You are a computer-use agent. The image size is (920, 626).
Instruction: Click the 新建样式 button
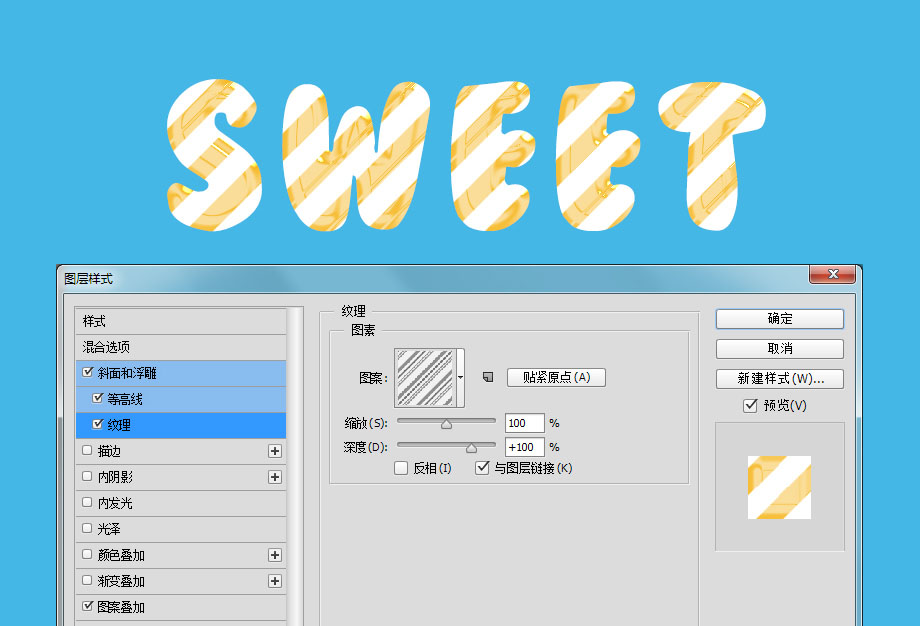(x=779, y=379)
